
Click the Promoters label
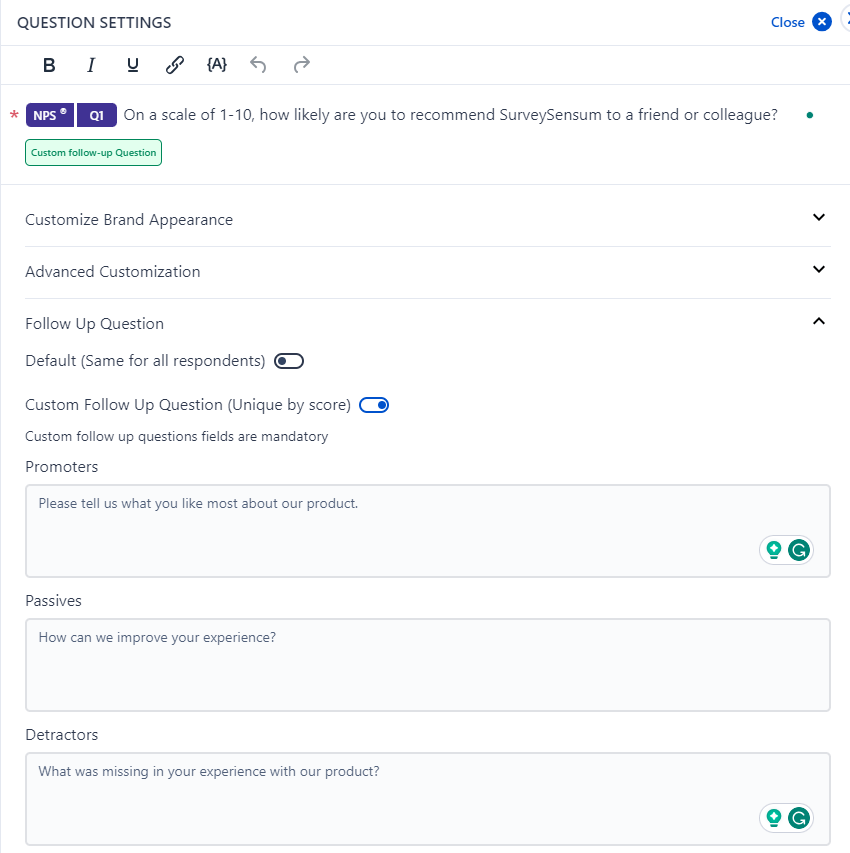pyautogui.click(x=61, y=467)
